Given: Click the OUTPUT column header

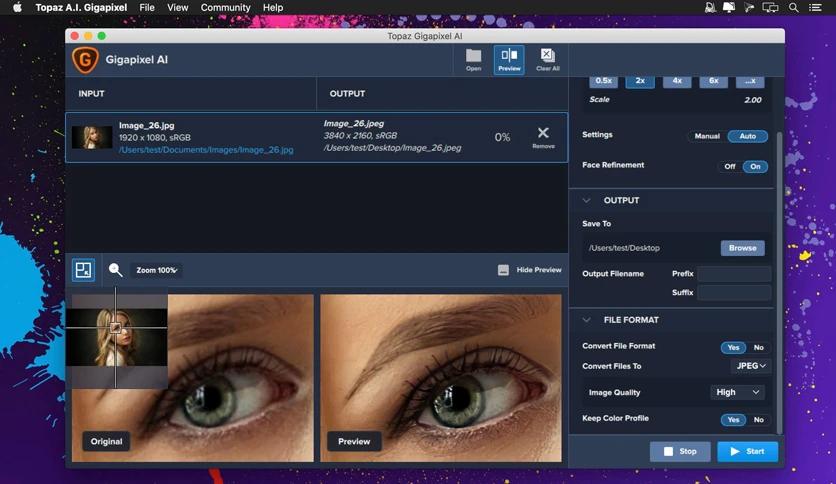Looking at the screenshot, I should coord(347,94).
